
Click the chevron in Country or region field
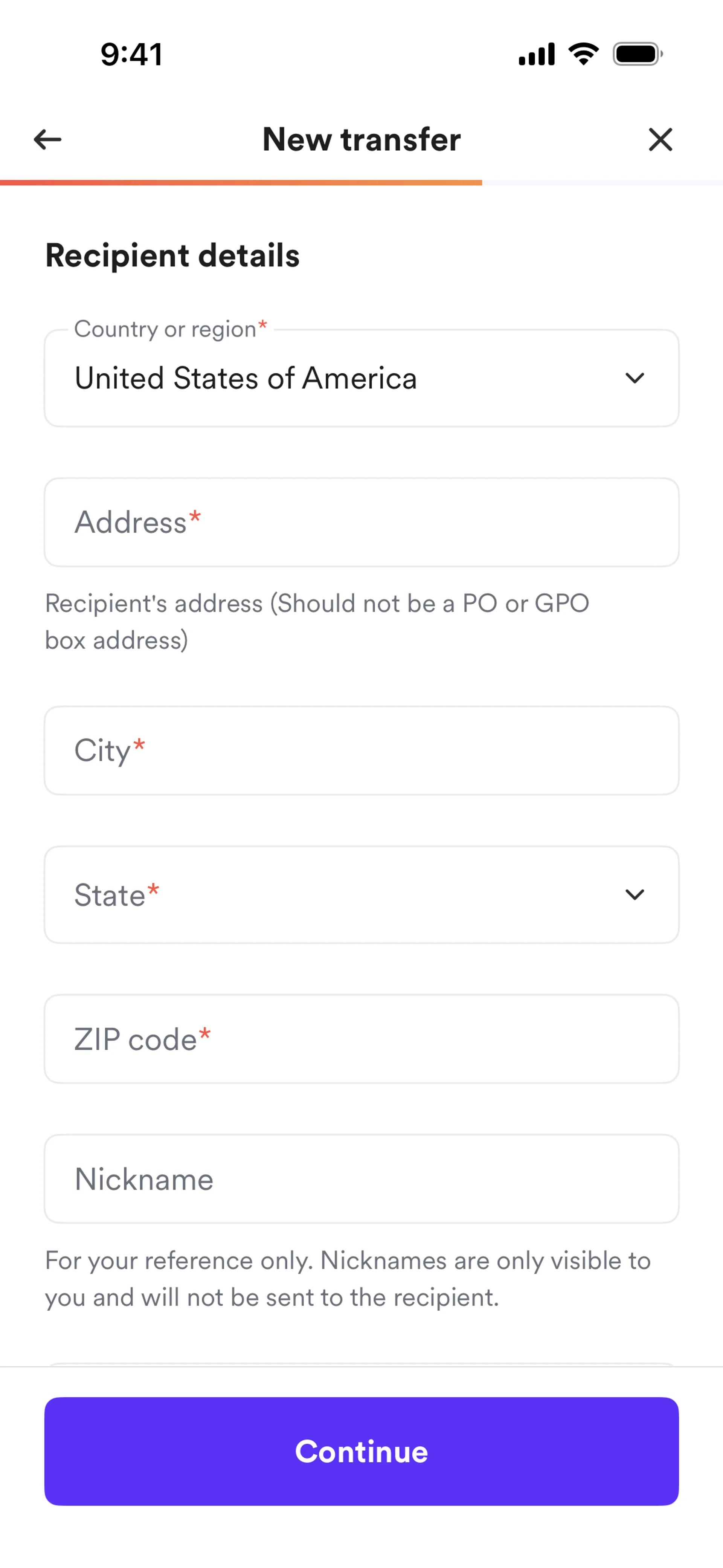click(634, 379)
